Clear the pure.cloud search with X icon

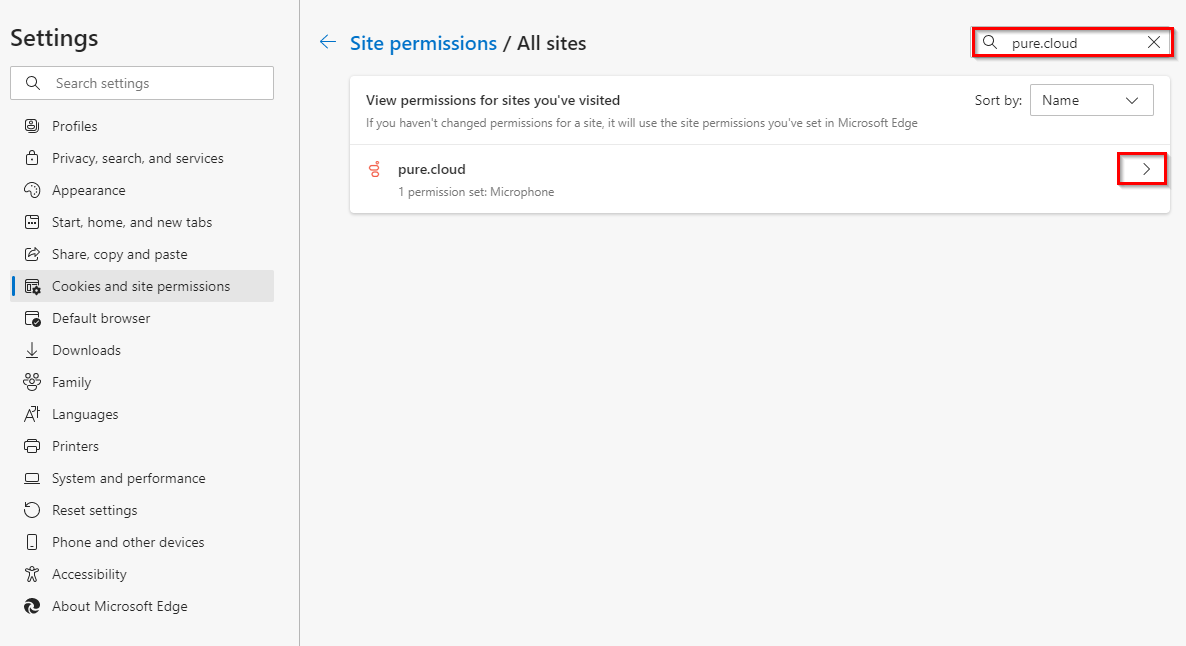[1154, 43]
